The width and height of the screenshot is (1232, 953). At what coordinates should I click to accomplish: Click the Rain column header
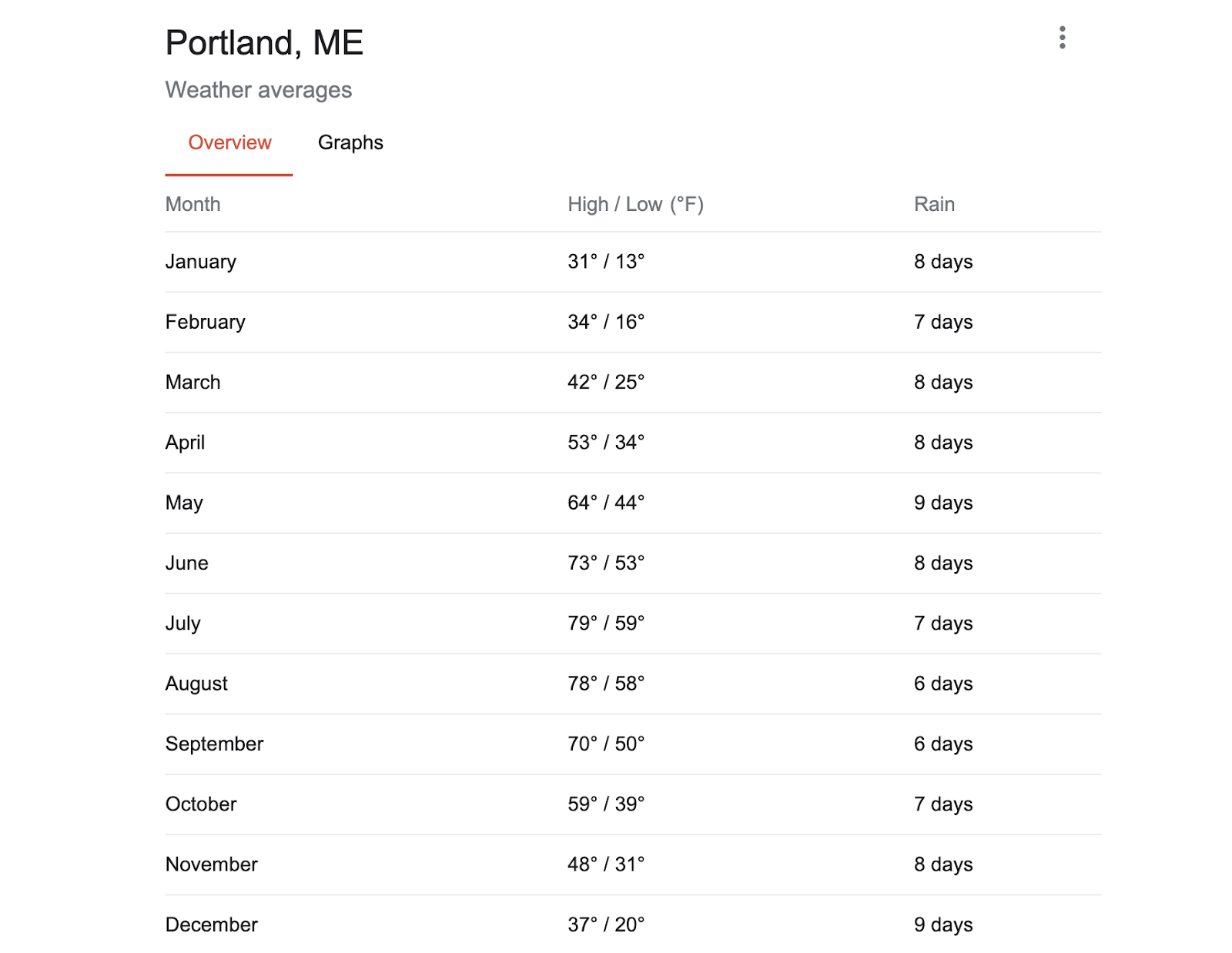tap(934, 204)
